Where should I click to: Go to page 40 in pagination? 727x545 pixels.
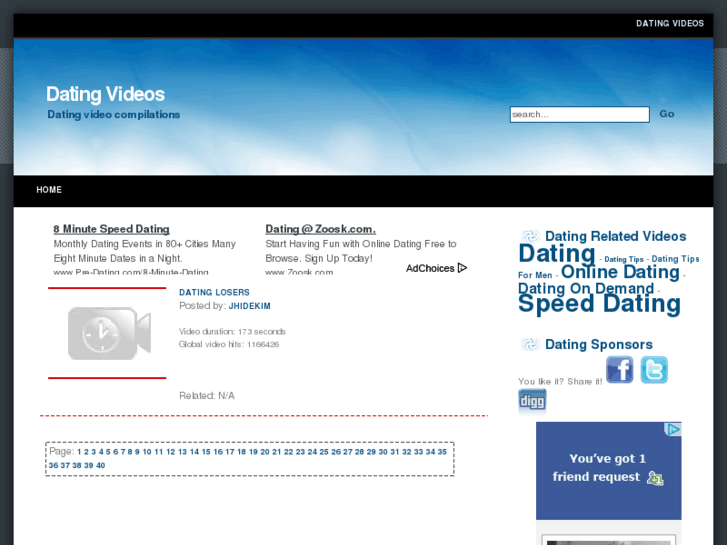(x=101, y=466)
